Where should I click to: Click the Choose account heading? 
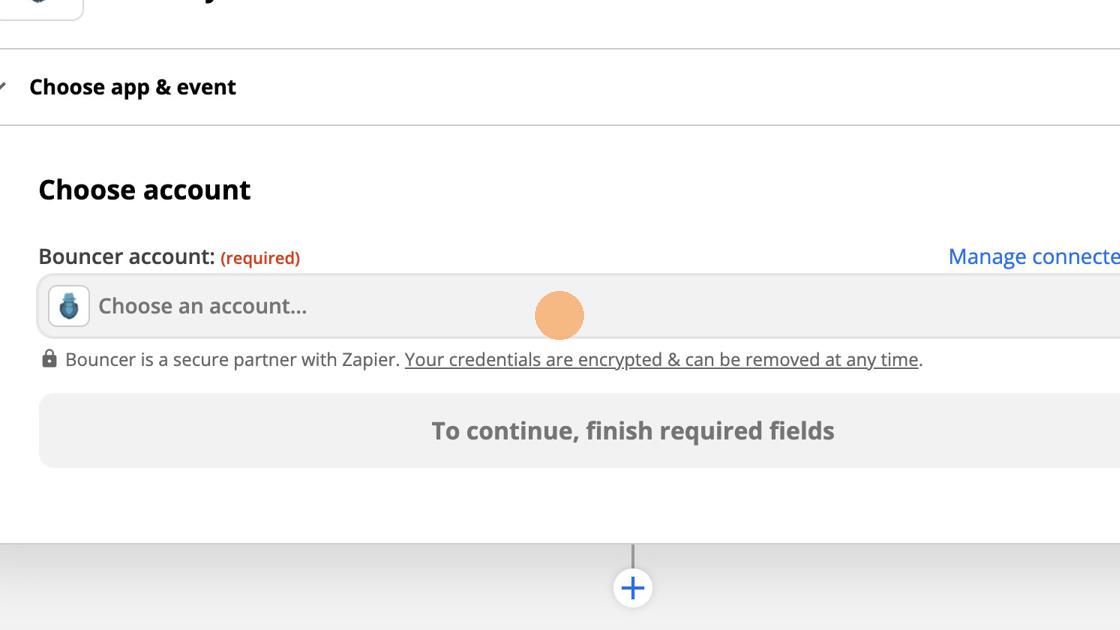144,190
